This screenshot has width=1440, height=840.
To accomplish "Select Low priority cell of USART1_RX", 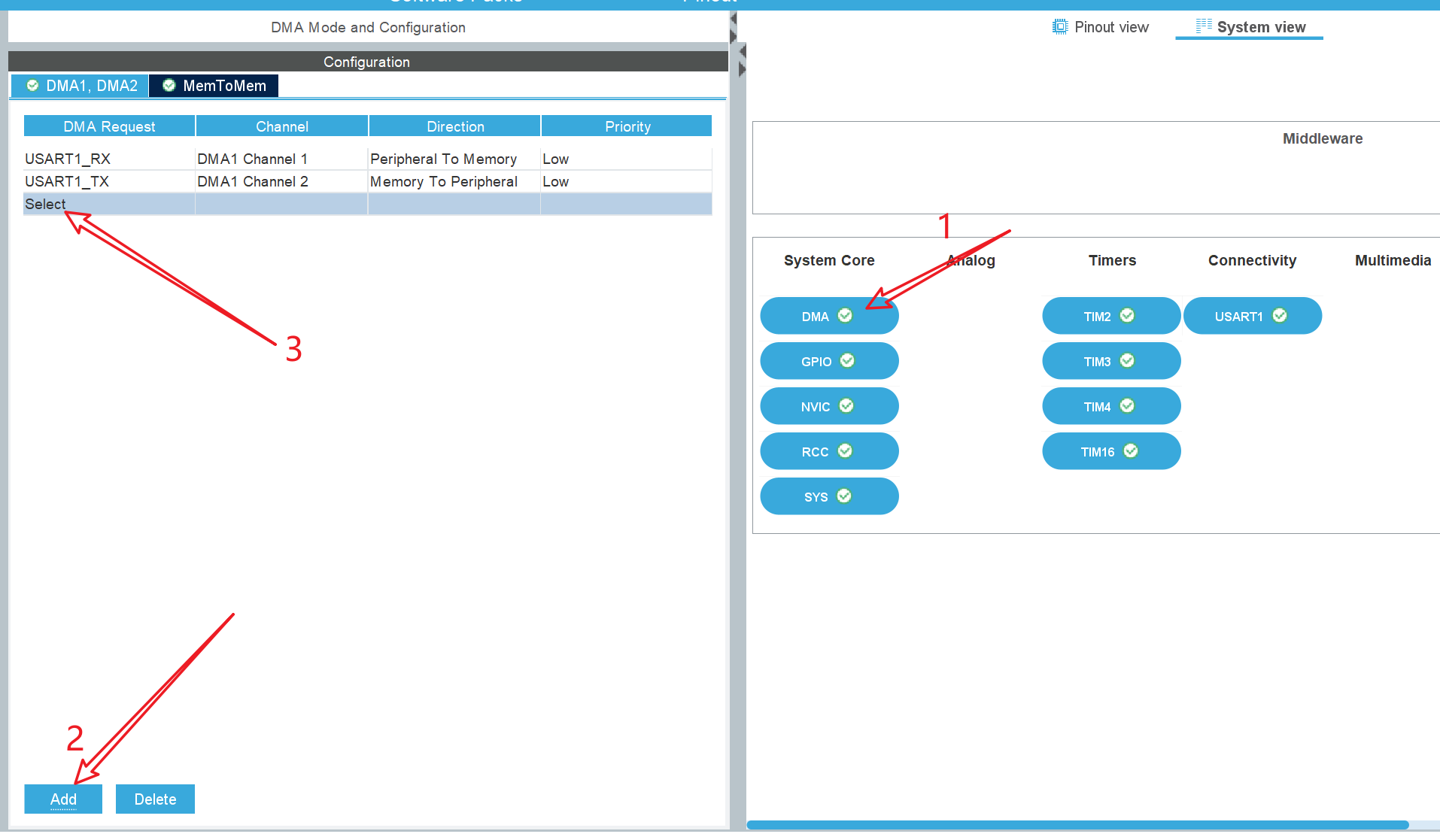I will 626,159.
